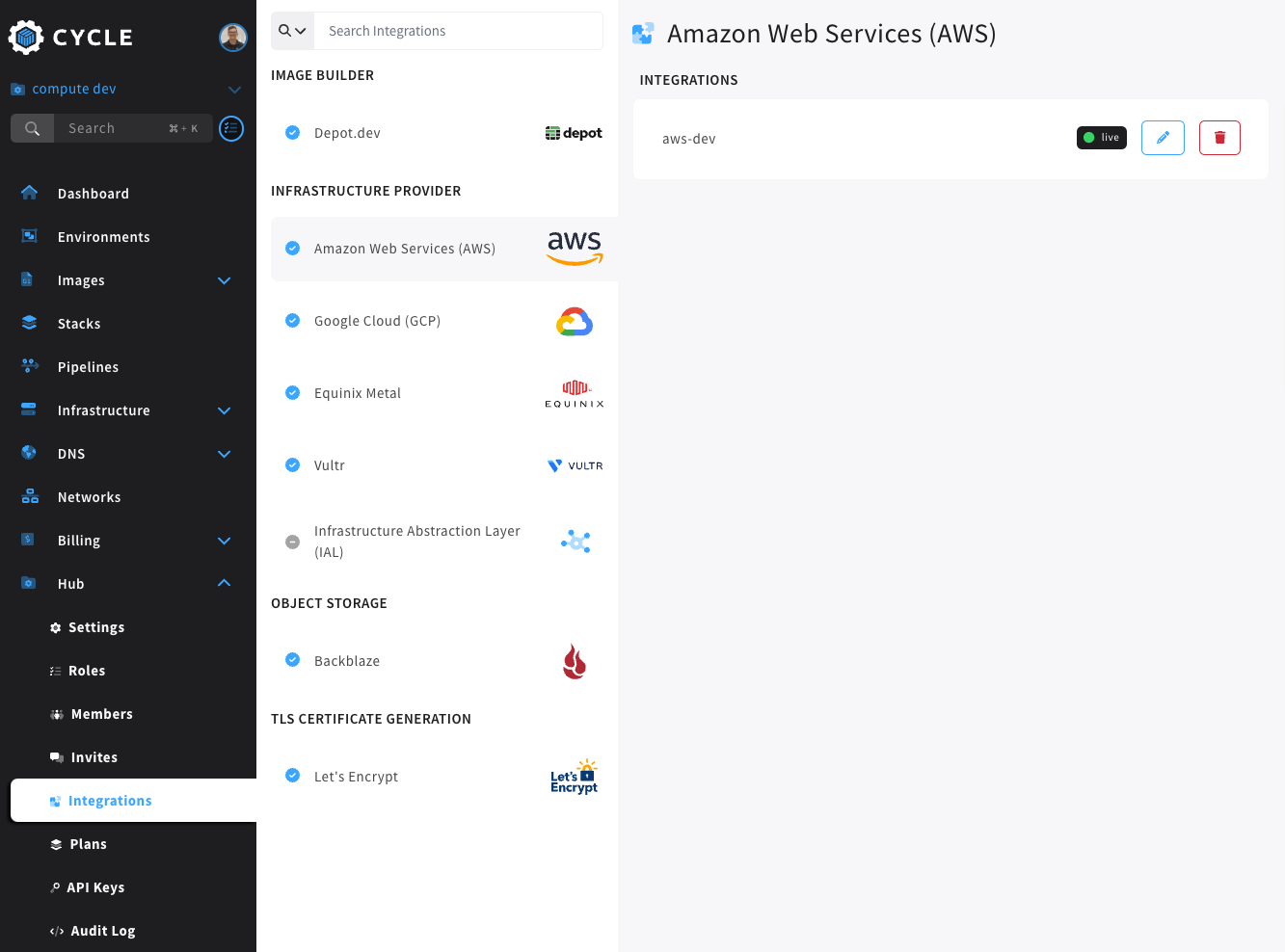Click the Stacks layers icon
This screenshot has height=952, width=1285.
pyautogui.click(x=29, y=323)
